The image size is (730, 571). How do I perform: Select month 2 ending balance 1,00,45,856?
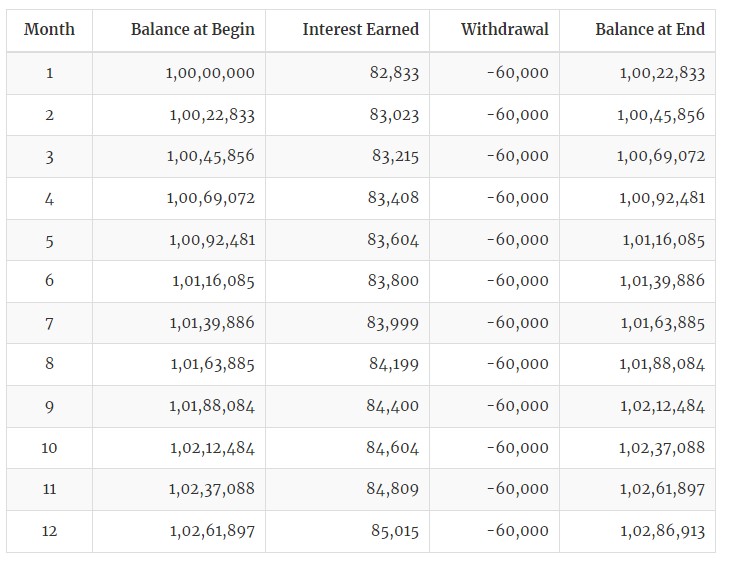pyautogui.click(x=661, y=115)
